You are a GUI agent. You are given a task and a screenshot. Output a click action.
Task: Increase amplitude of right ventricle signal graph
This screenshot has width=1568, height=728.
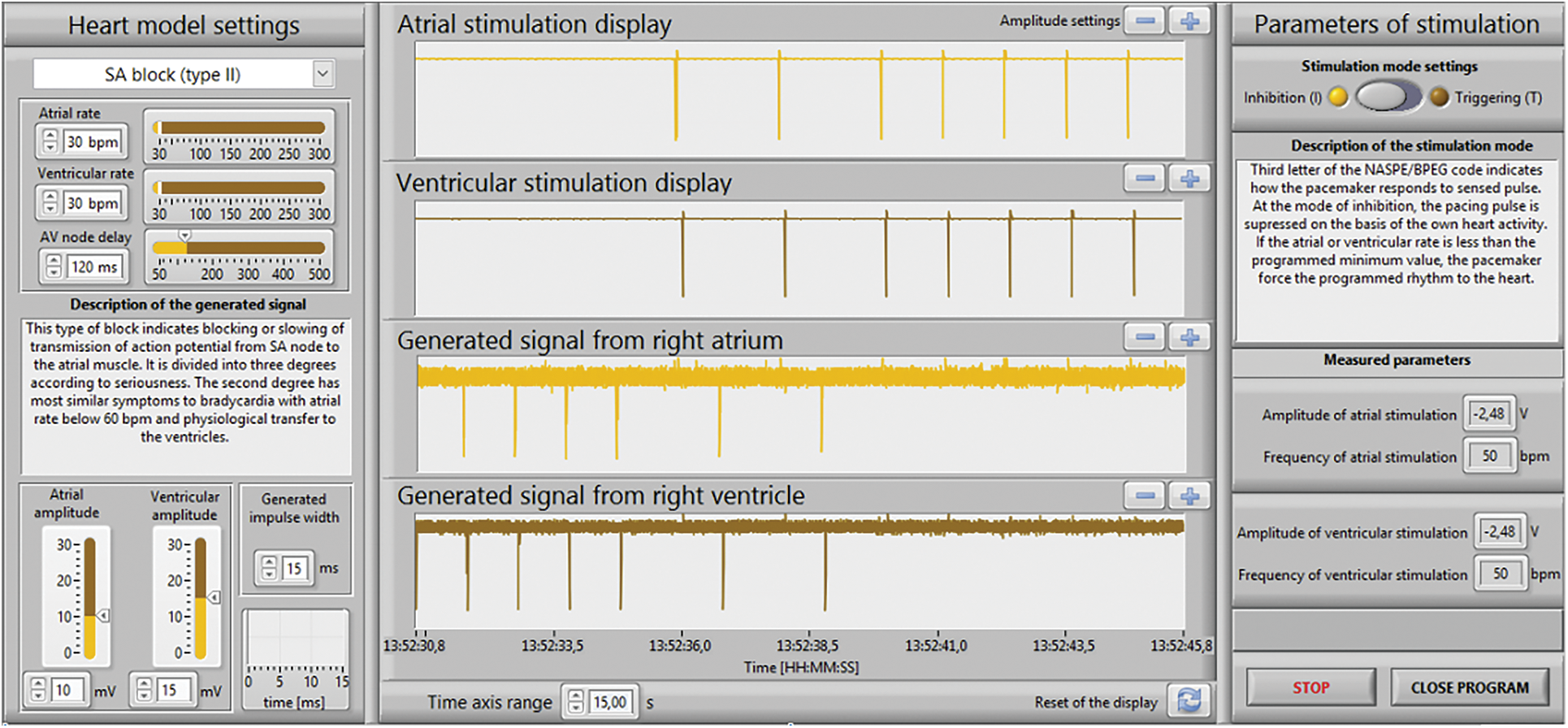pyautogui.click(x=1189, y=496)
